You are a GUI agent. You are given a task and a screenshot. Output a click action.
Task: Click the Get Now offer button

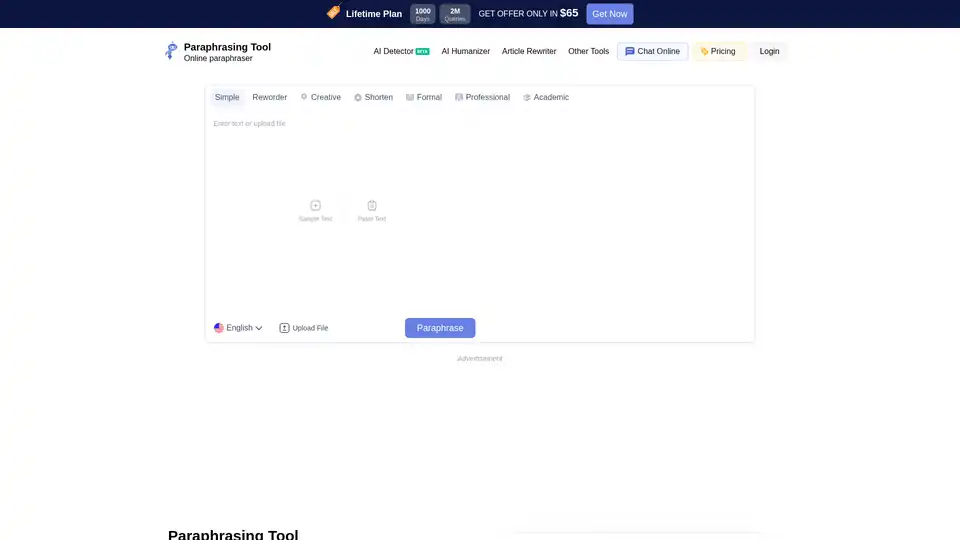coord(609,14)
